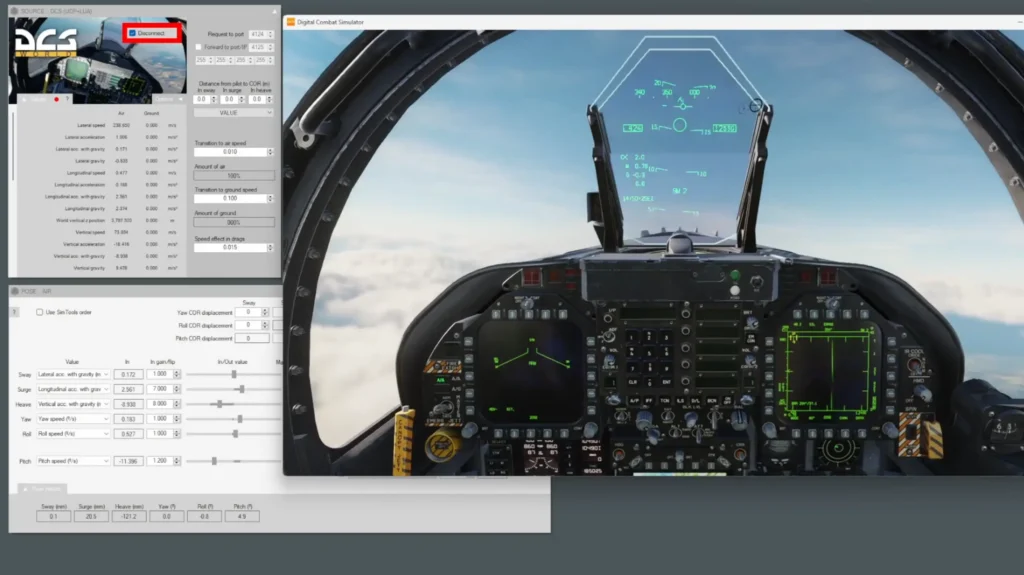The image size is (1024, 575).
Task: Click the Roll In/Out value slider handle
Action: [236, 434]
